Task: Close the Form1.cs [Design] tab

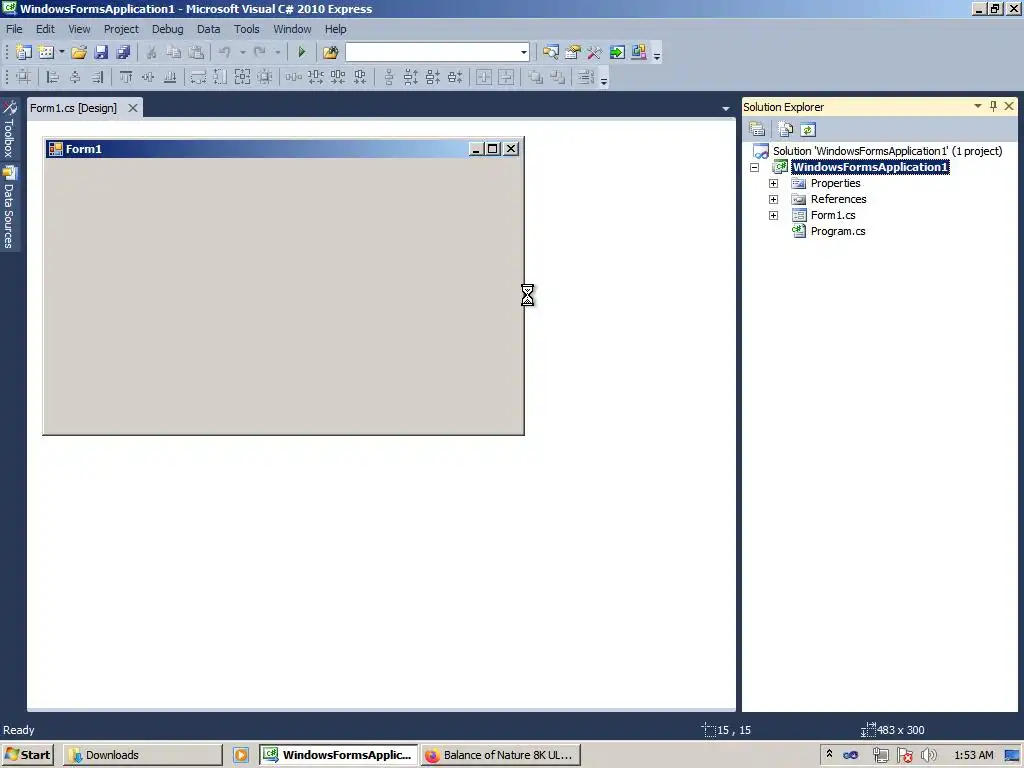Action: (x=133, y=108)
